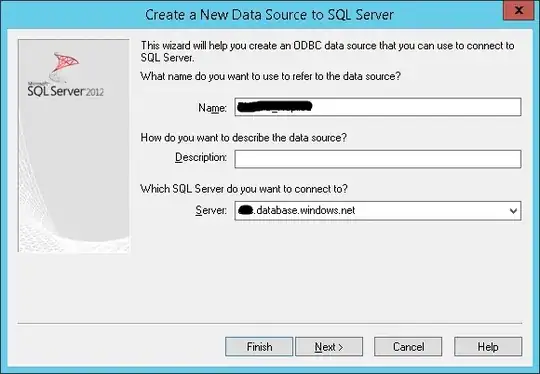Cancel the data source wizard
The image size is (540, 374).
coord(408,346)
